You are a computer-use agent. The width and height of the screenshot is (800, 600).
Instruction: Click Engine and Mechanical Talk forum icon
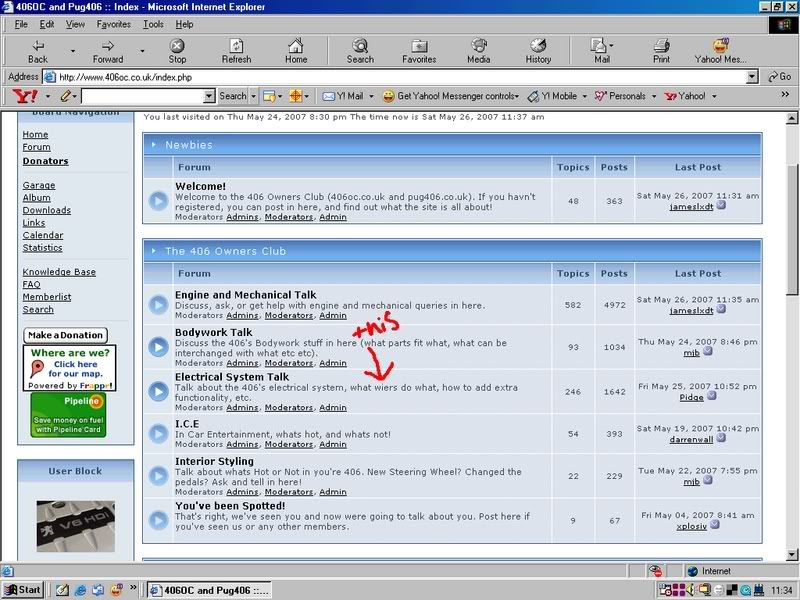[158, 305]
